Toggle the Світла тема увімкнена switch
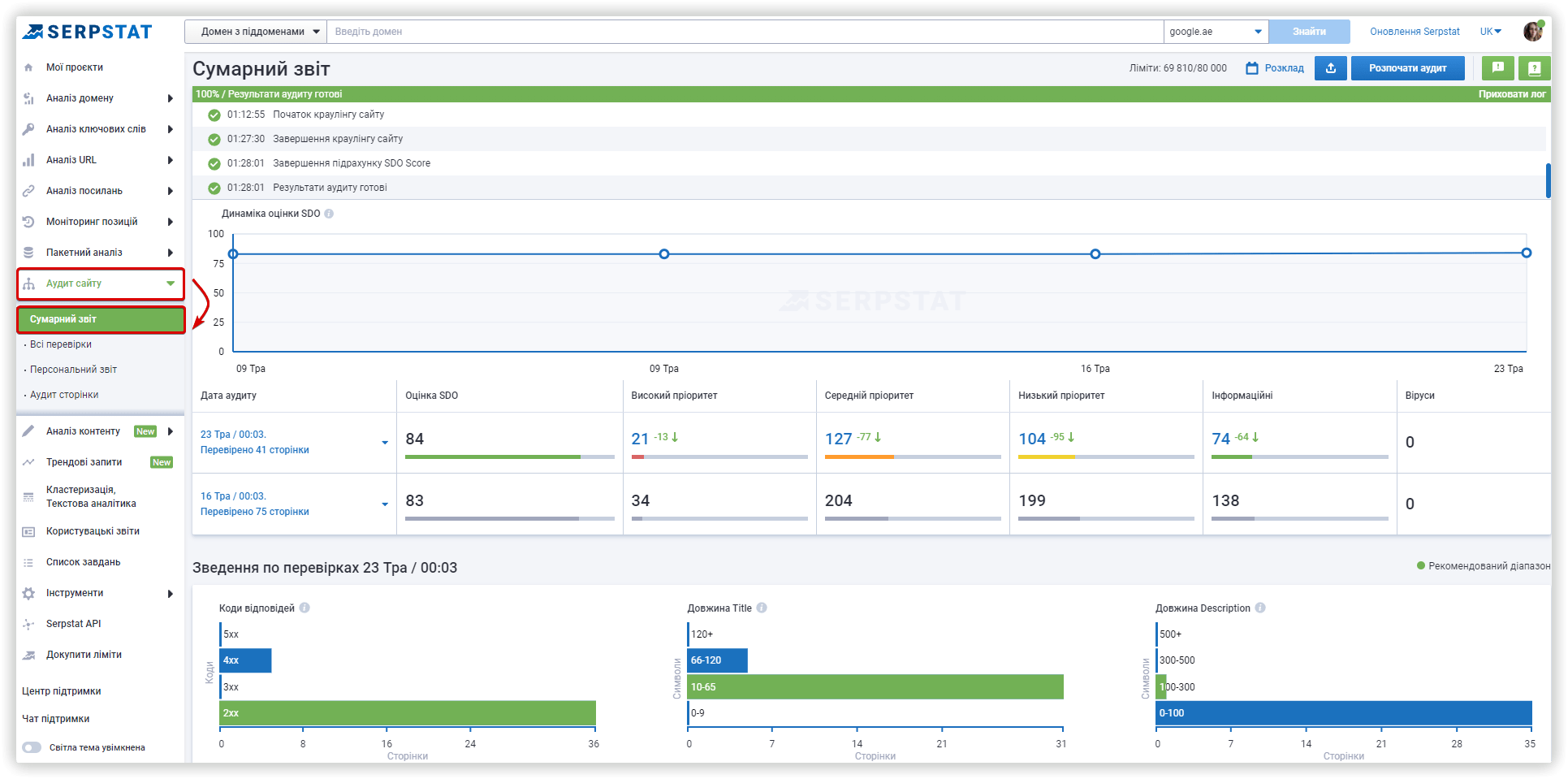 pyautogui.click(x=32, y=747)
